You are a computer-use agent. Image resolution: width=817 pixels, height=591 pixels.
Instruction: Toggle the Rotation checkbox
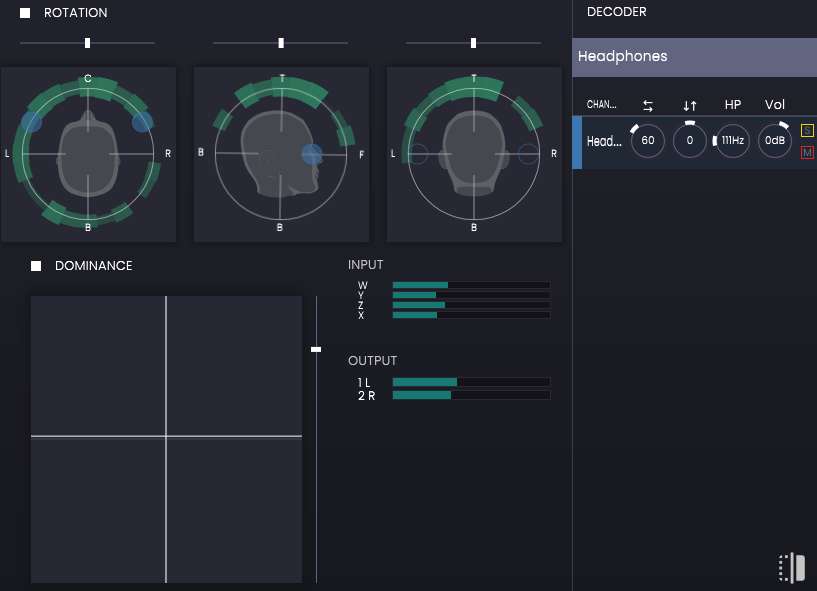coord(25,13)
